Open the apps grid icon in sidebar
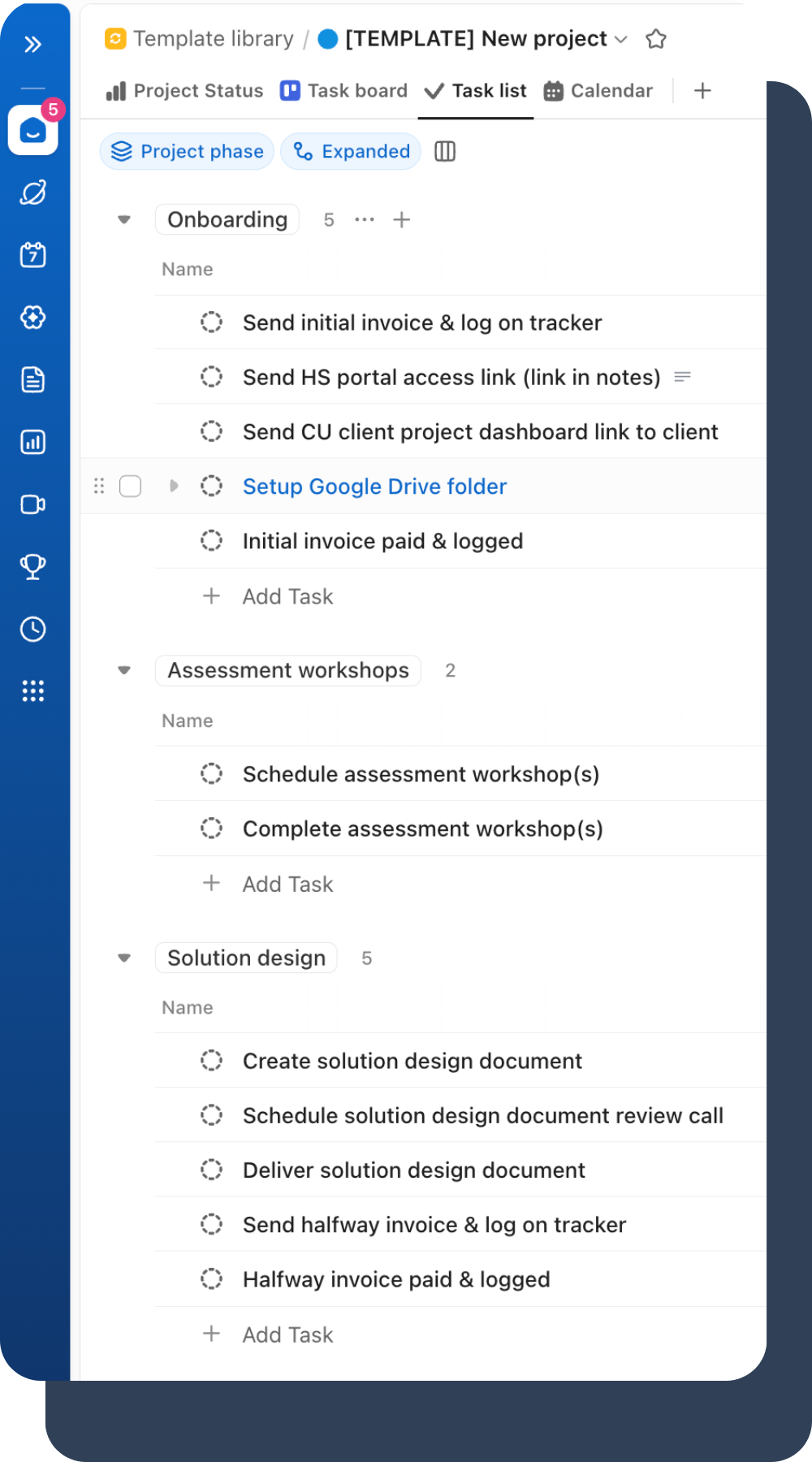 33,691
